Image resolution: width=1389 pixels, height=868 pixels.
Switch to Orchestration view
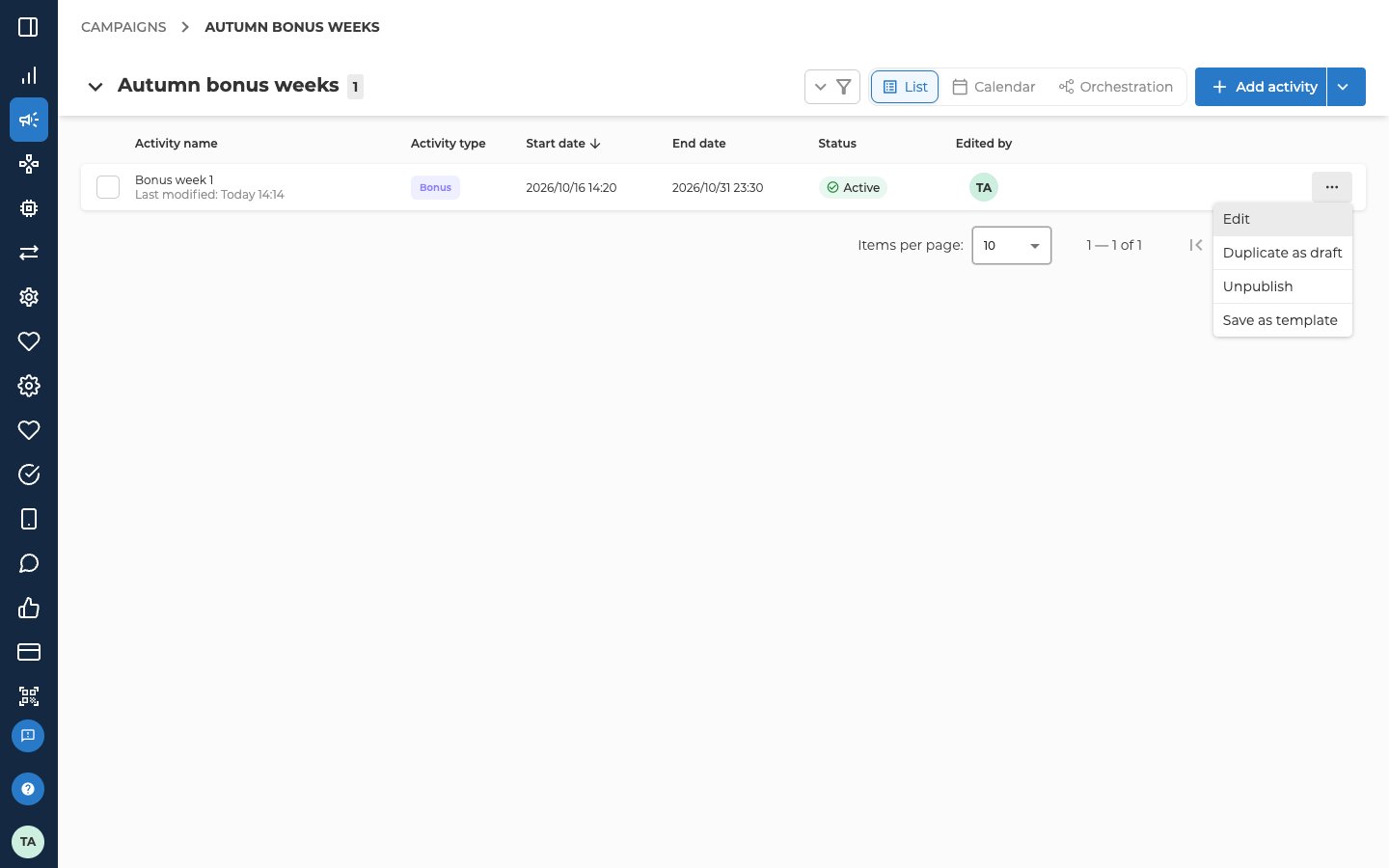(1116, 87)
